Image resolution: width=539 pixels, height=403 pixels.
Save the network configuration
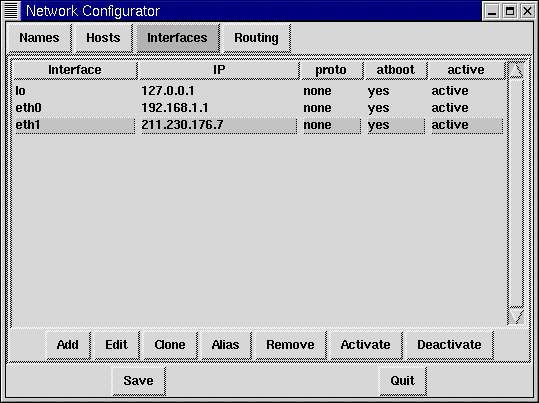[x=138, y=381]
